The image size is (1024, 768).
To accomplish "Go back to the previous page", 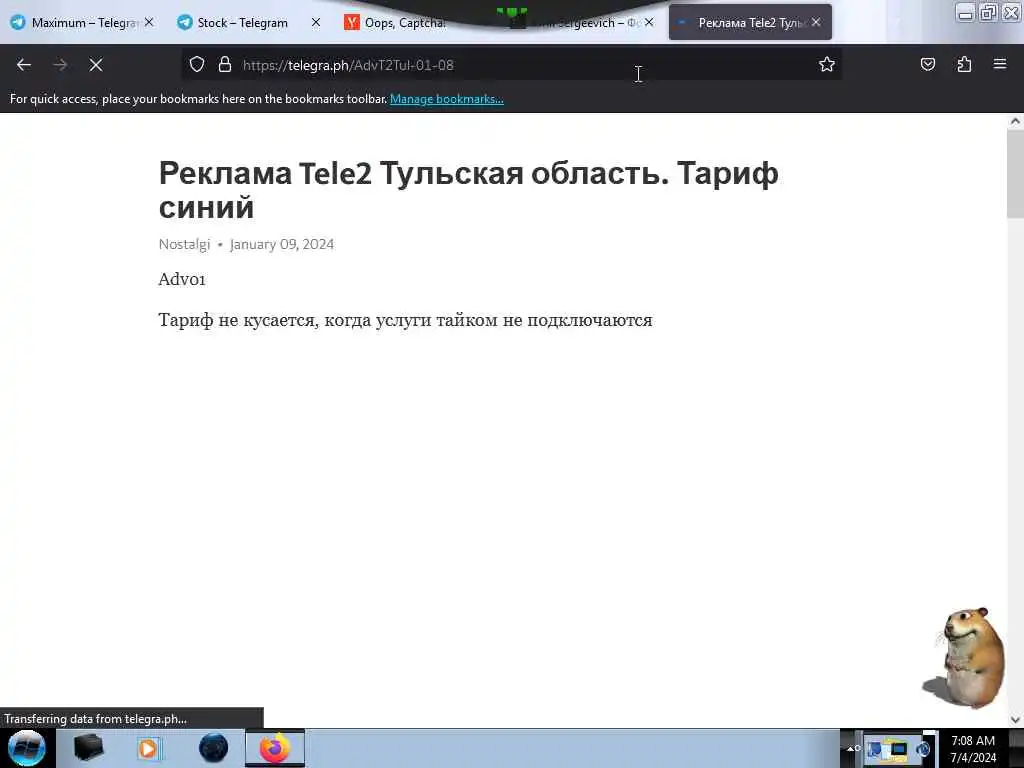I will pos(24,65).
